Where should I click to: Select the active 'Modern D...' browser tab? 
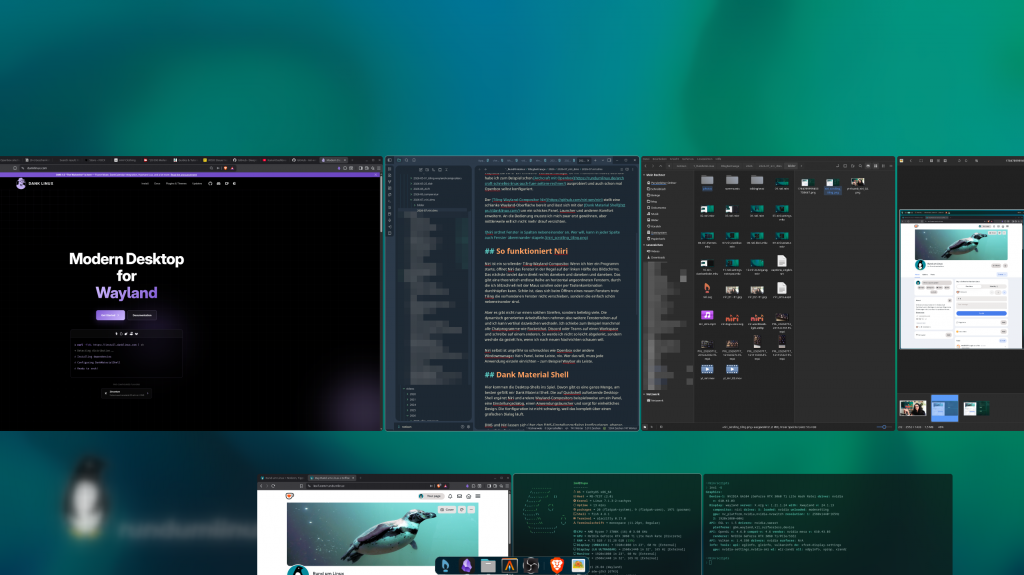(332, 160)
